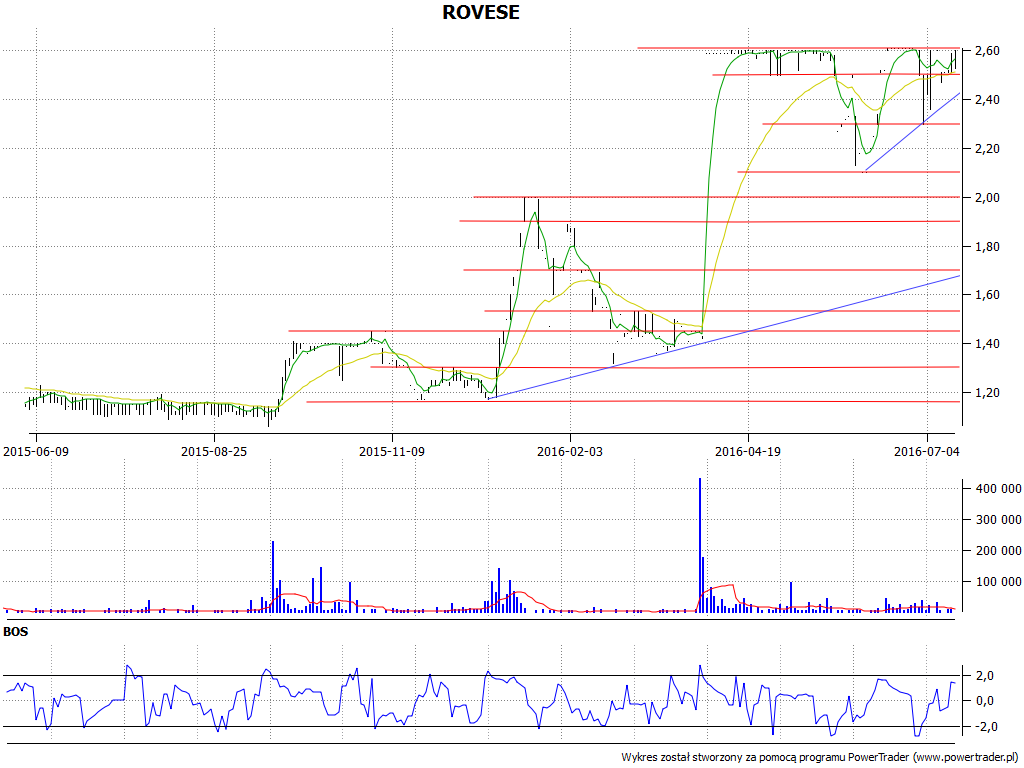Click the 200 000 volume axis label

(999, 551)
